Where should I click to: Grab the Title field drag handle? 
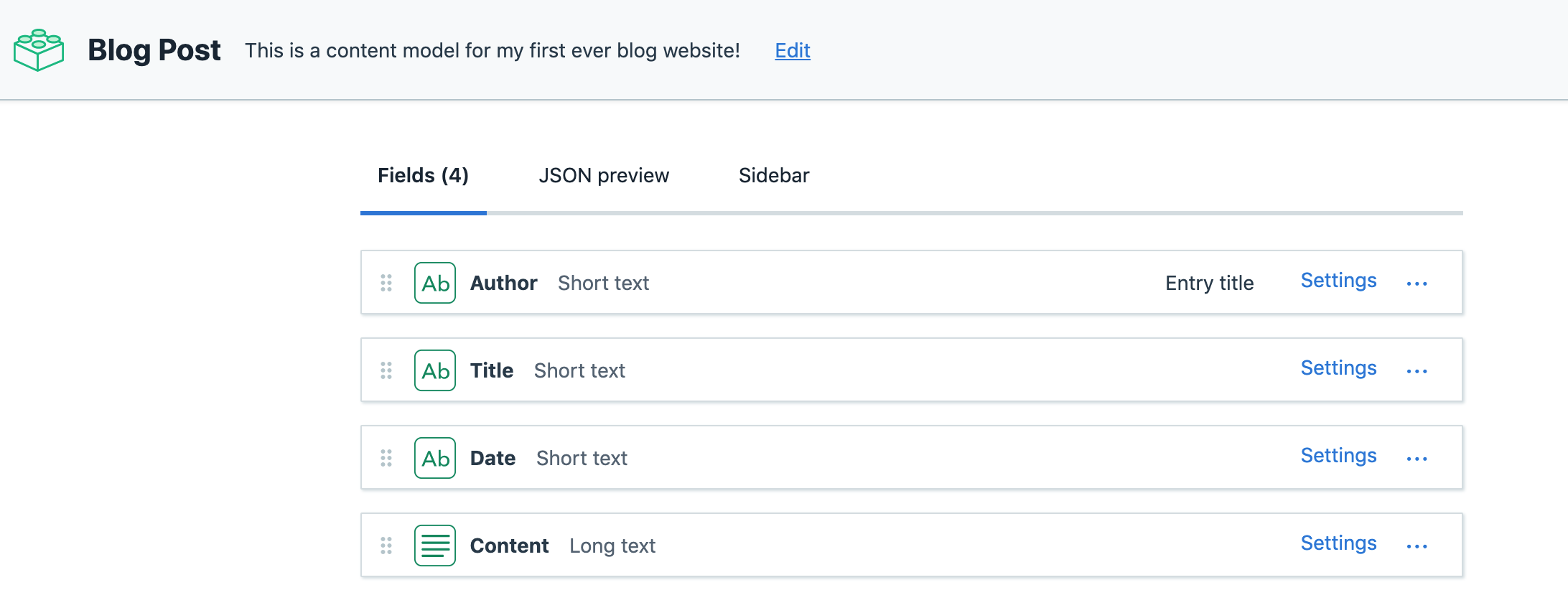pyautogui.click(x=386, y=370)
